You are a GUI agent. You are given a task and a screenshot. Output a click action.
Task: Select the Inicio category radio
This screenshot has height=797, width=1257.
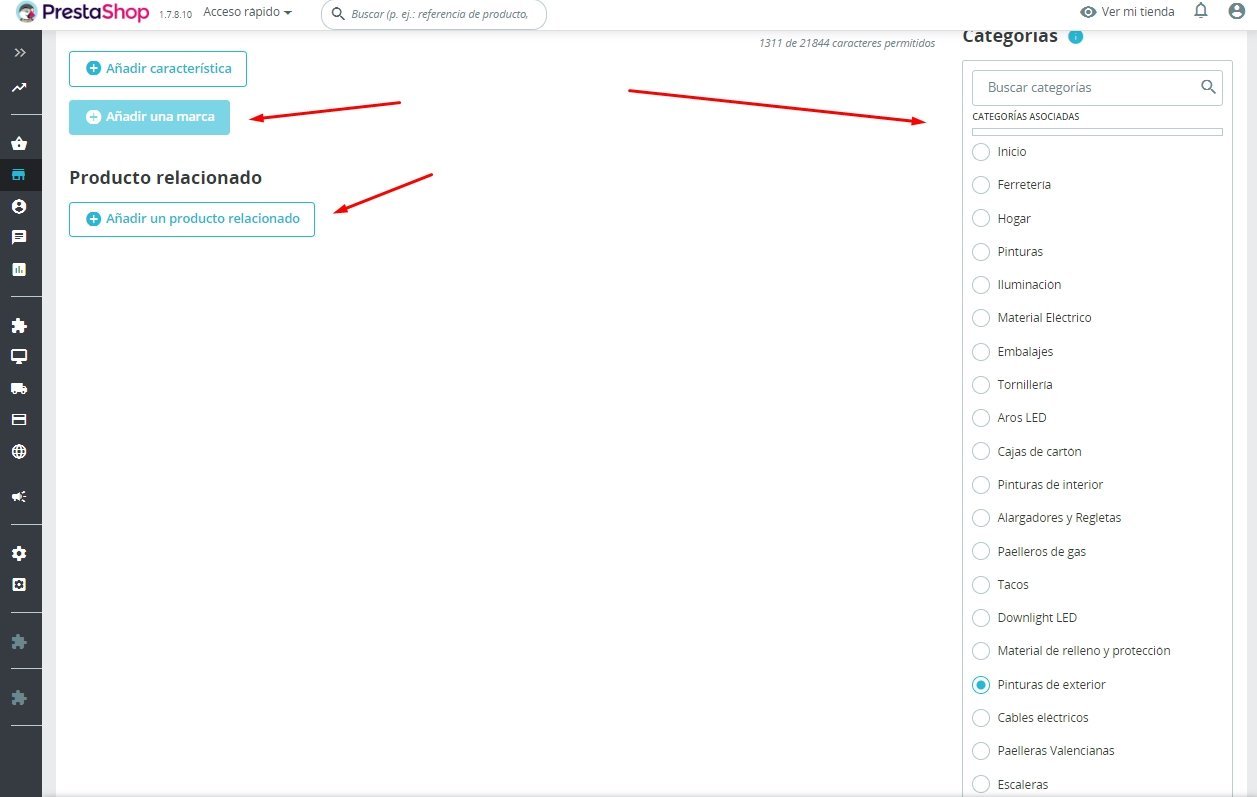tap(981, 152)
